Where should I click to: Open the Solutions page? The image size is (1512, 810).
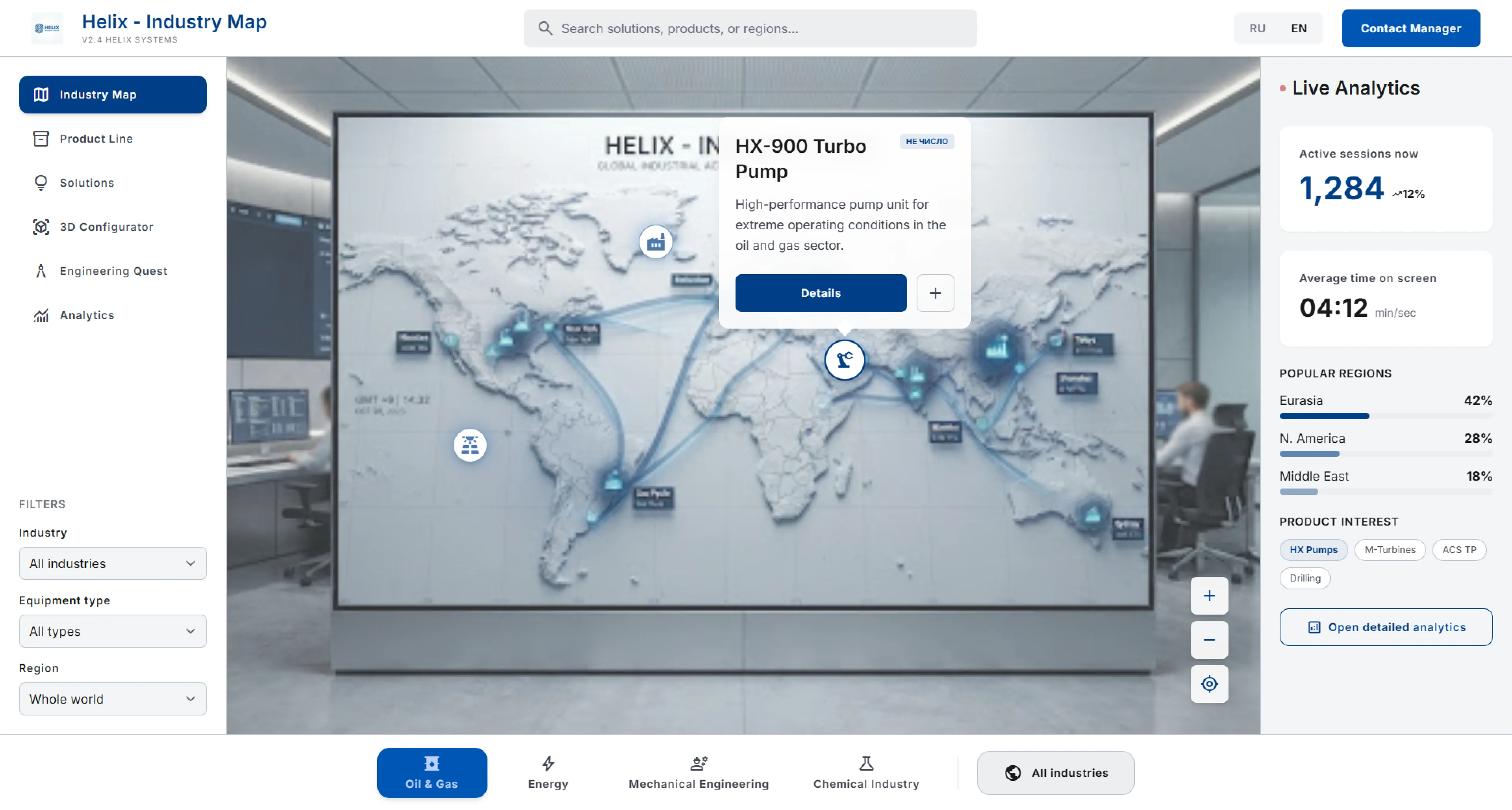point(113,183)
